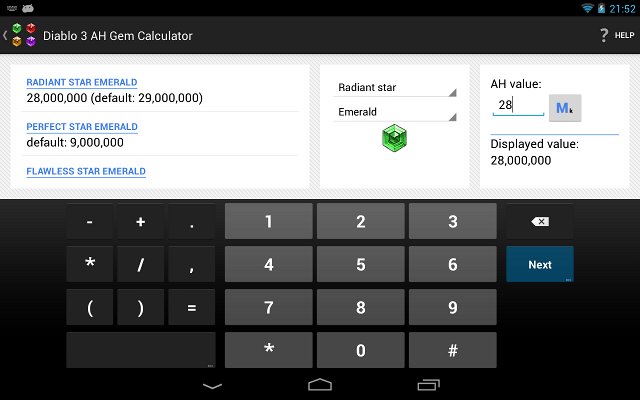This screenshot has width=640, height=400.
Task: Tap number key 7
Action: 269,307
